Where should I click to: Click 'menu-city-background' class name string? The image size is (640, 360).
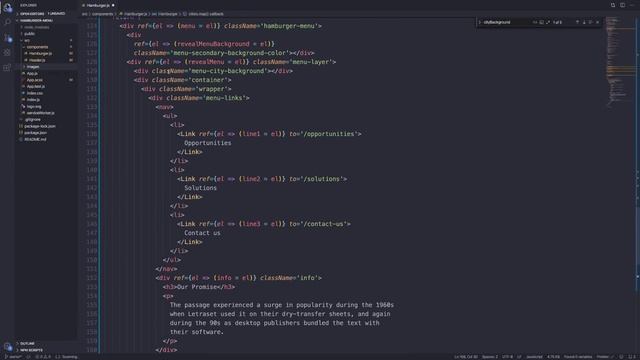pos(228,71)
